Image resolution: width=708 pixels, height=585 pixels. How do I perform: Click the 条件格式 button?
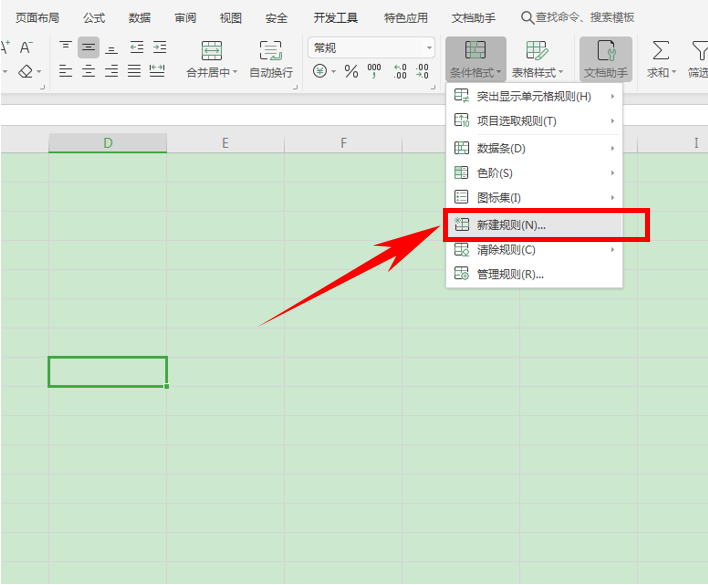pos(475,59)
